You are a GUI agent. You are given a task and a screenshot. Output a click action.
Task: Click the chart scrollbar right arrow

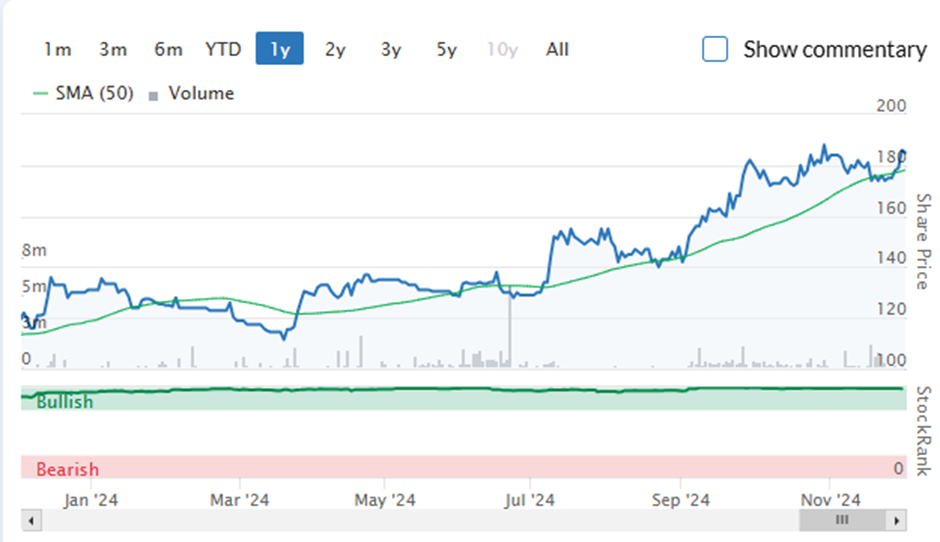(896, 520)
